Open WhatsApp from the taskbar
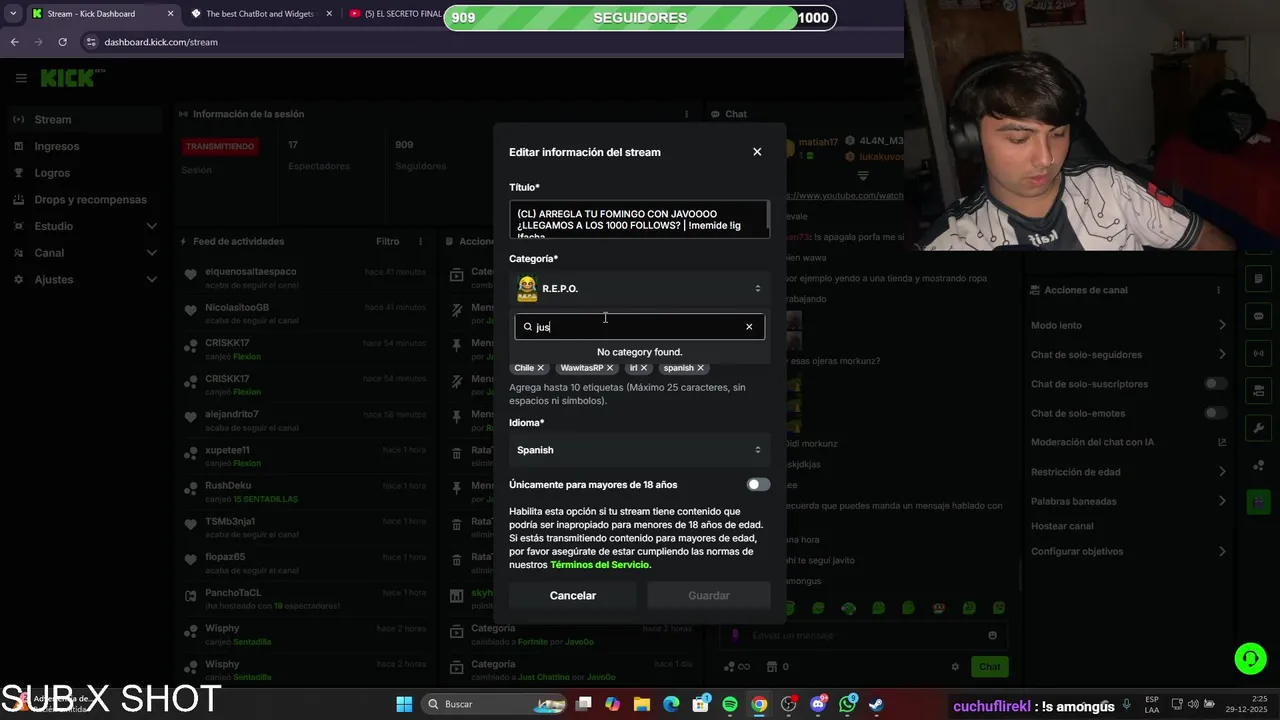The height and width of the screenshot is (720, 1280). [848, 704]
